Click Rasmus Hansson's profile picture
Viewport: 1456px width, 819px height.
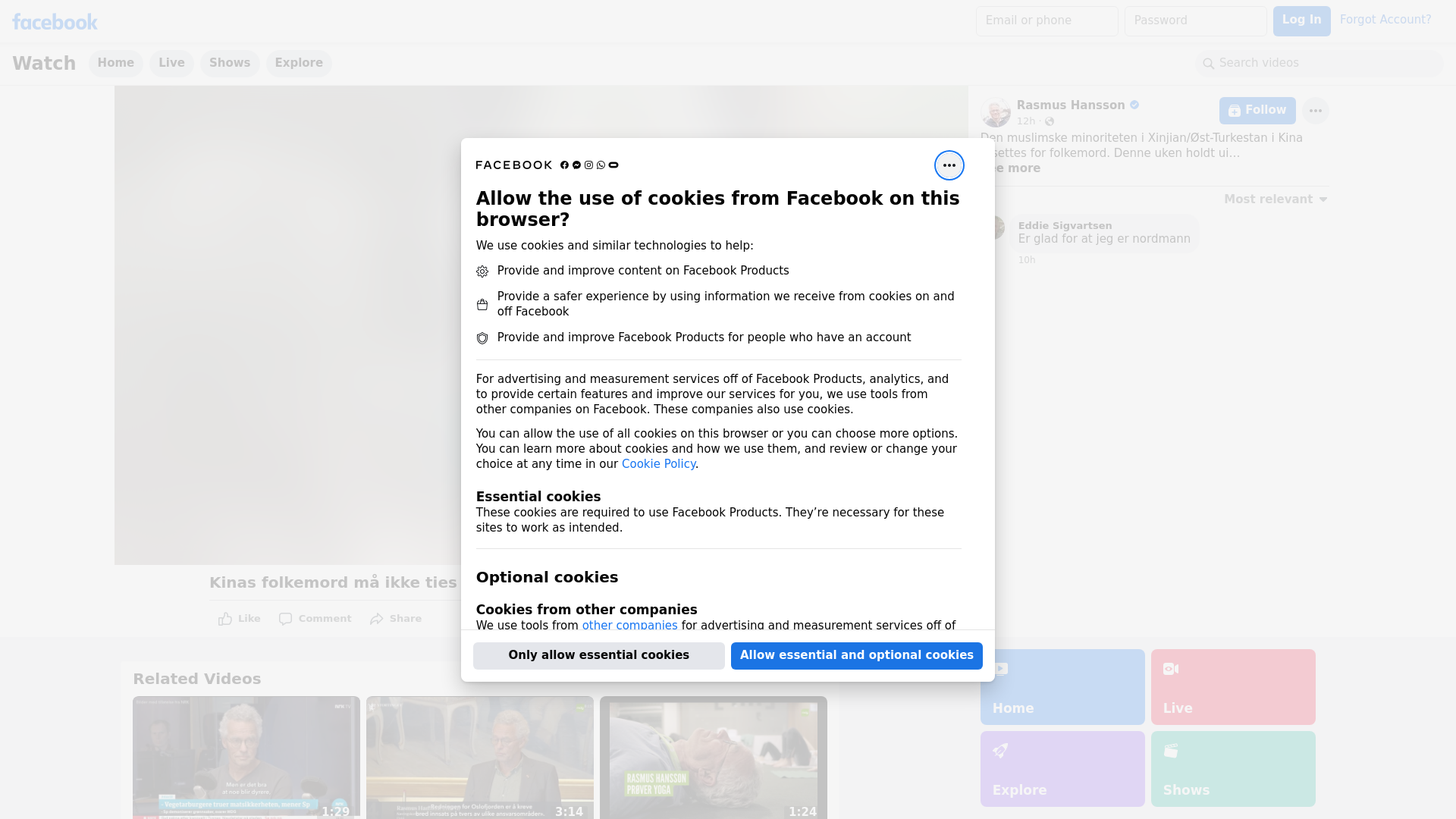pos(995,112)
